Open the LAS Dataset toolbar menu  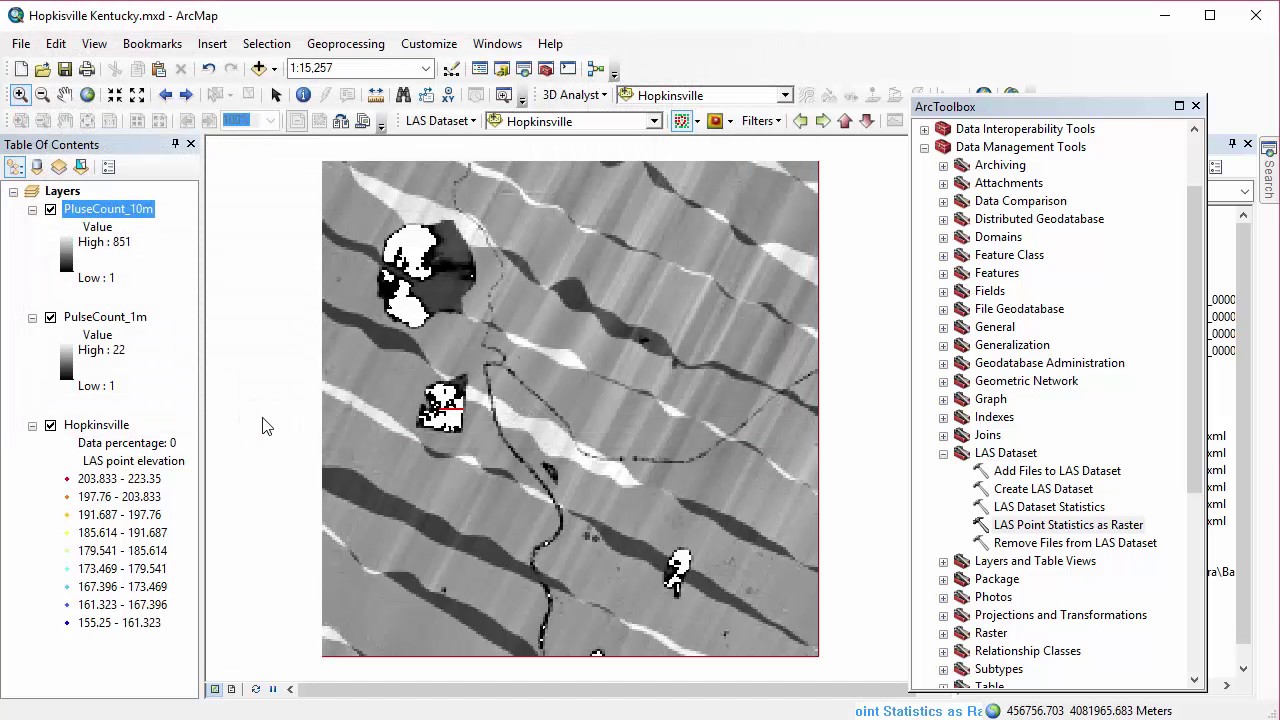(x=441, y=121)
